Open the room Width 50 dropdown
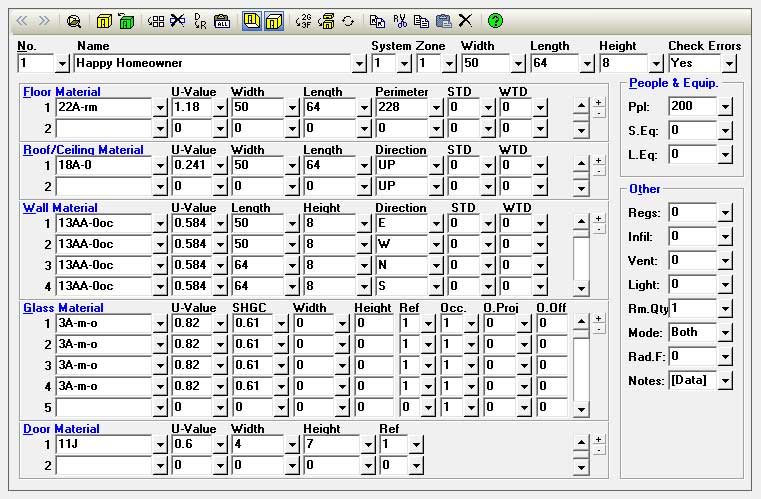The height and width of the screenshot is (499, 761). point(518,64)
